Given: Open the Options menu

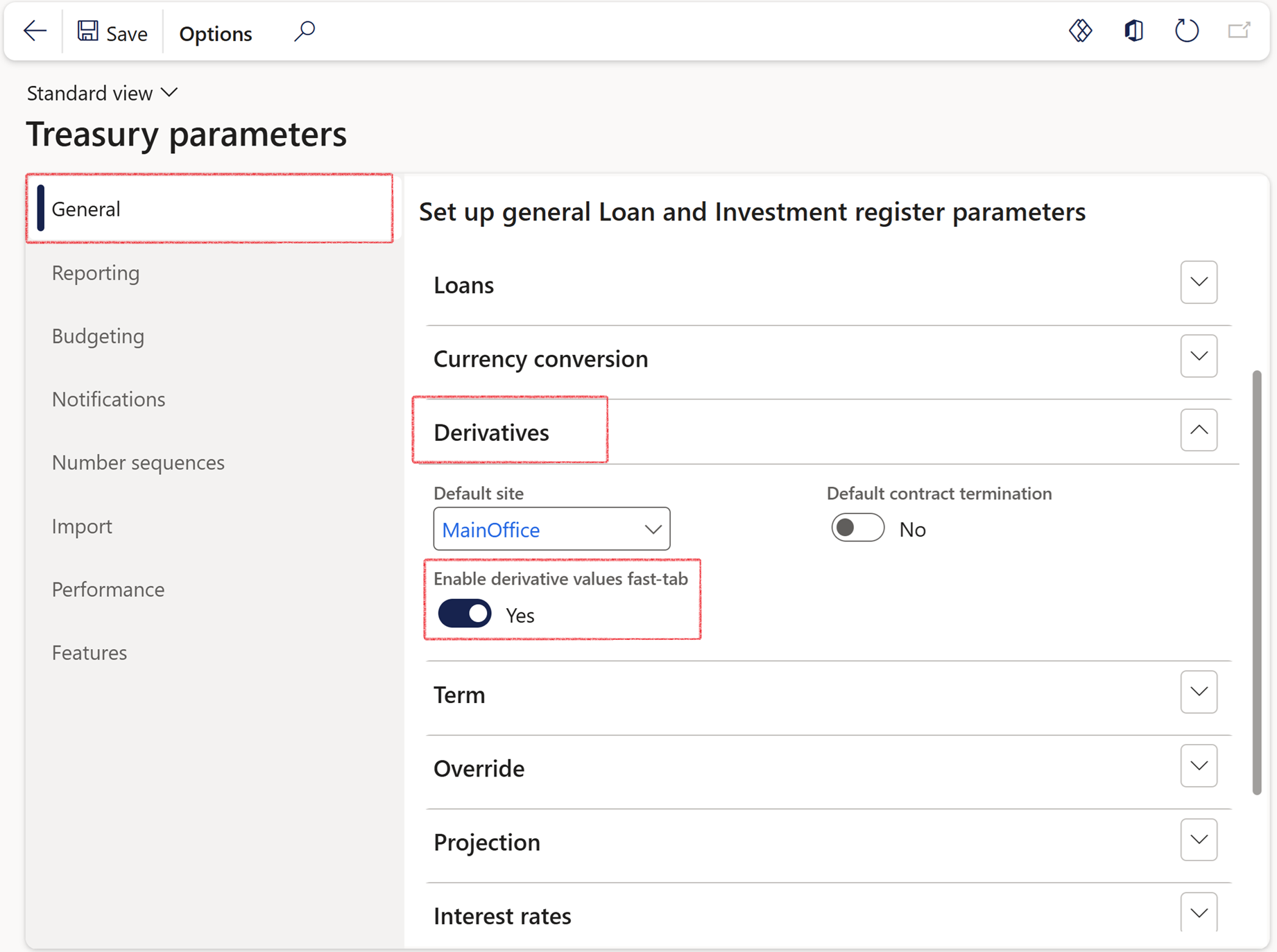Looking at the screenshot, I should (215, 33).
